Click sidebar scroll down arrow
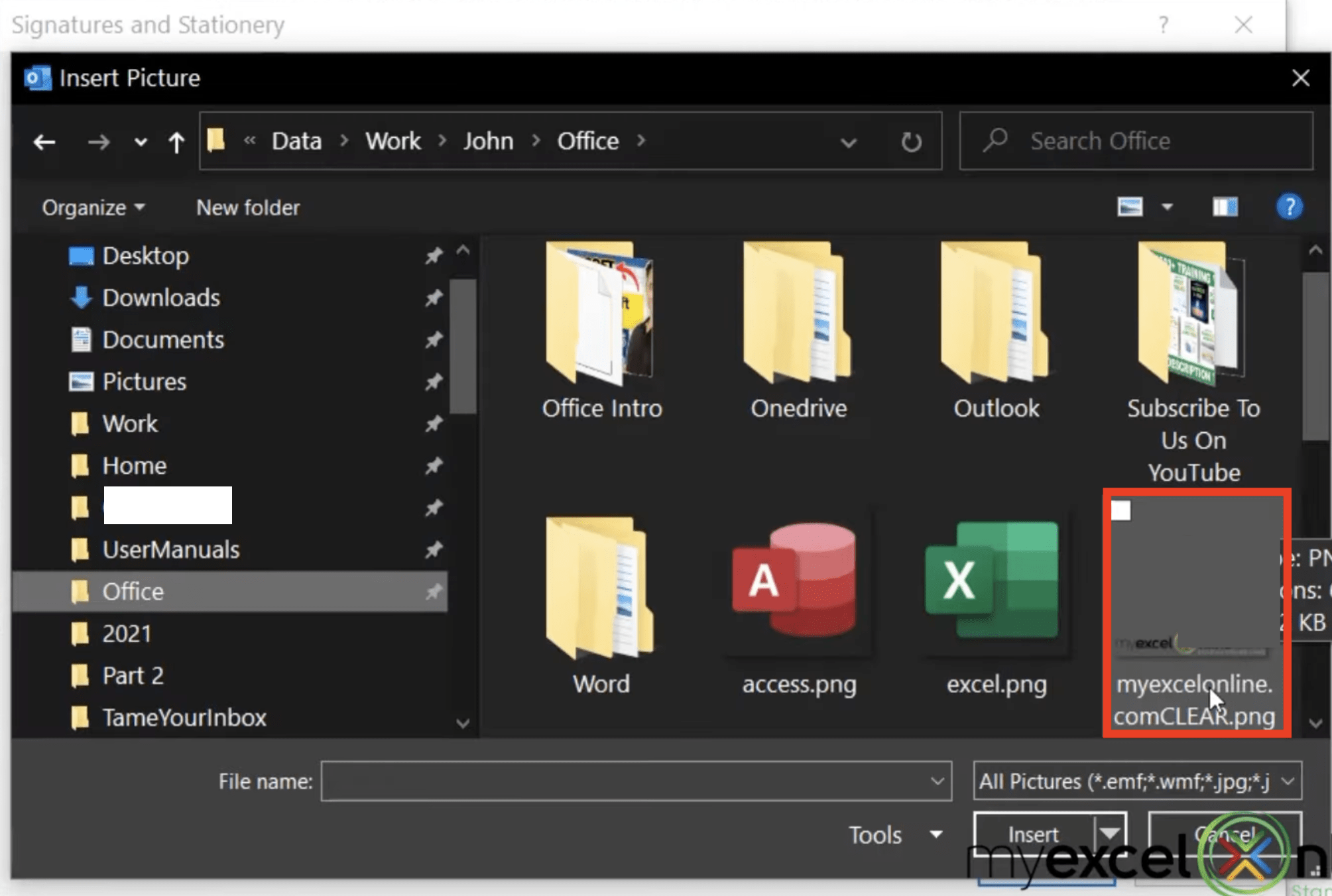This screenshot has width=1332, height=896. pyautogui.click(x=463, y=723)
